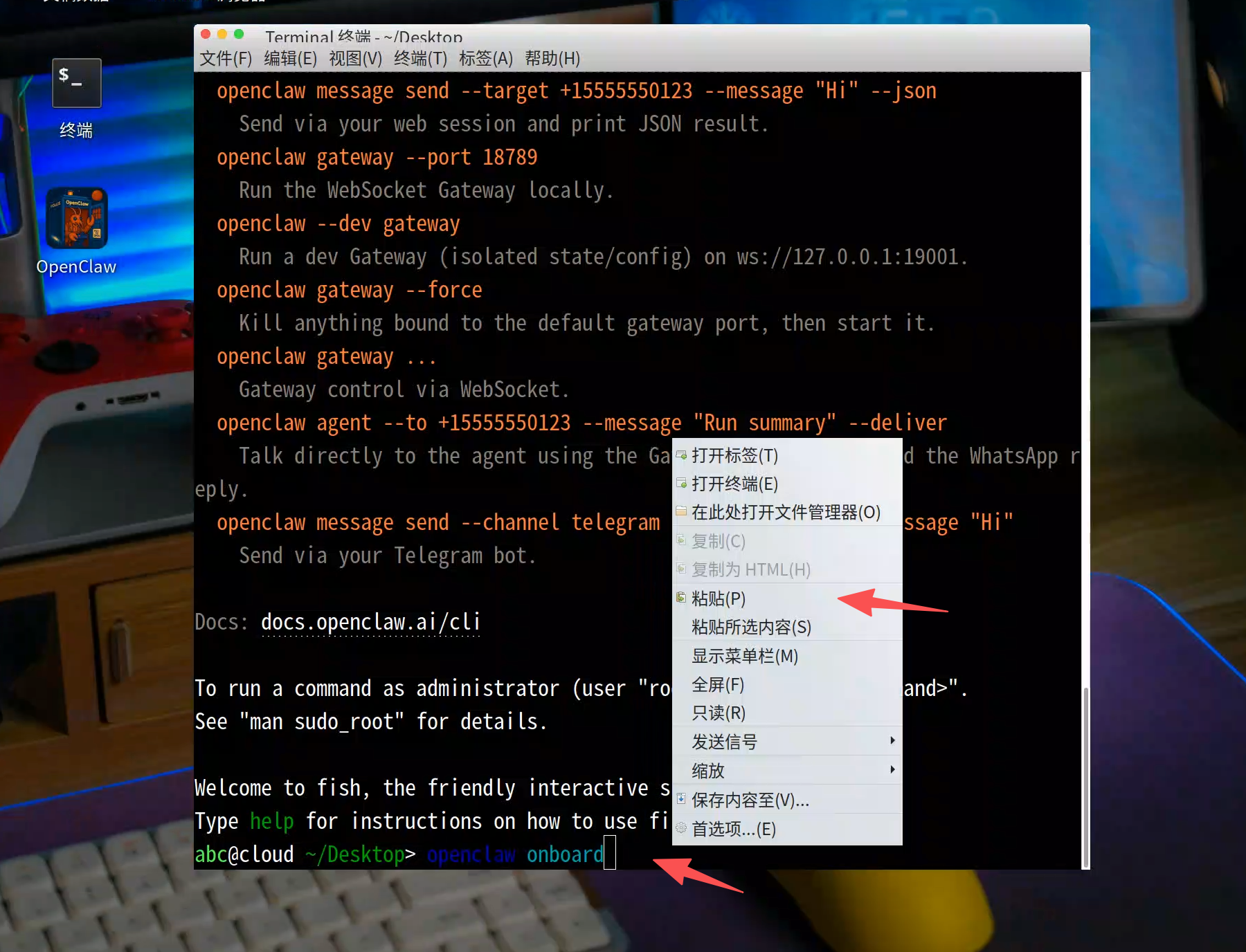
Task: Toggle 只读(R) read-only option
Action: click(787, 713)
